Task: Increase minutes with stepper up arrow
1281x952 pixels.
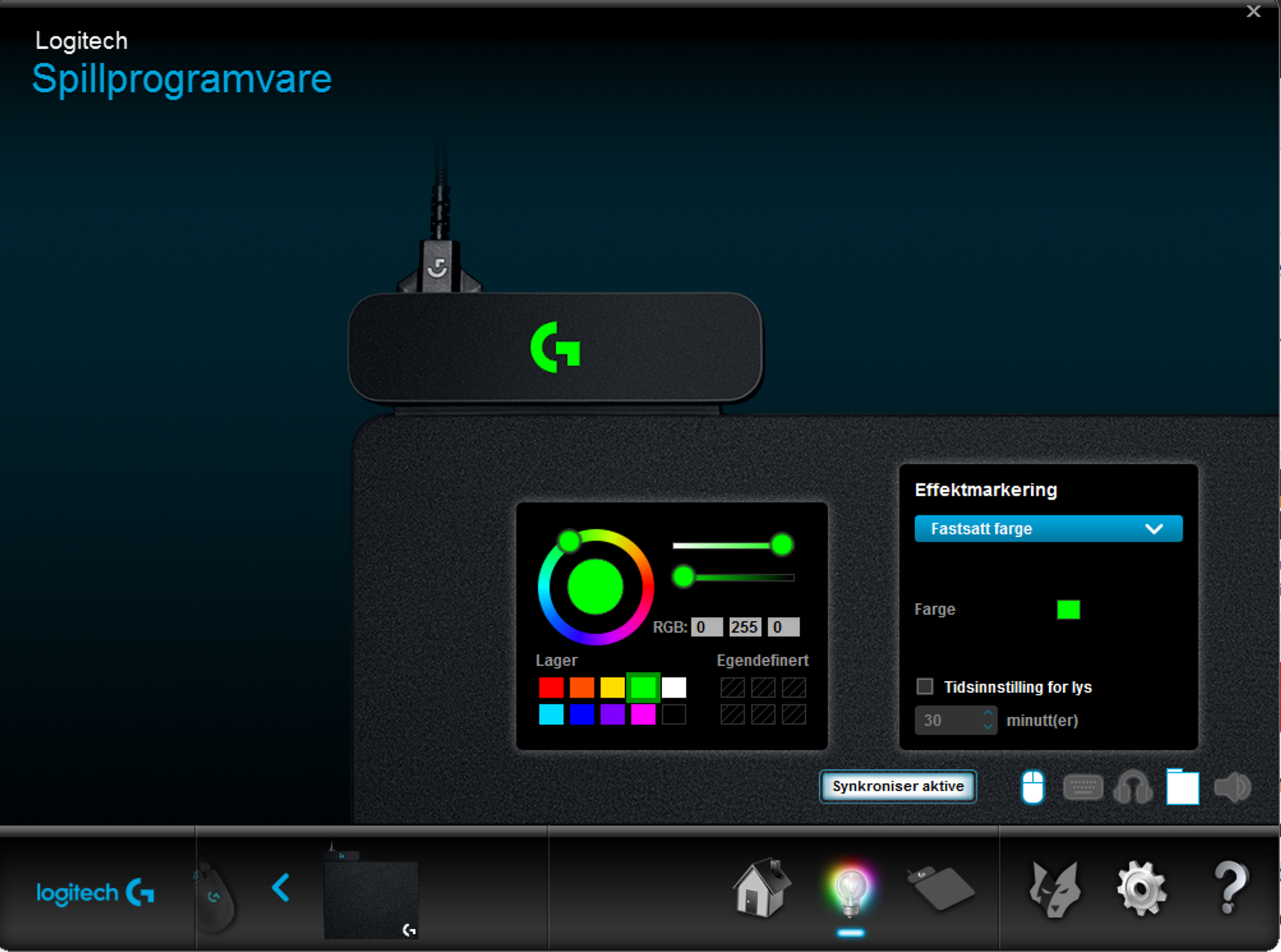Action: click(988, 713)
